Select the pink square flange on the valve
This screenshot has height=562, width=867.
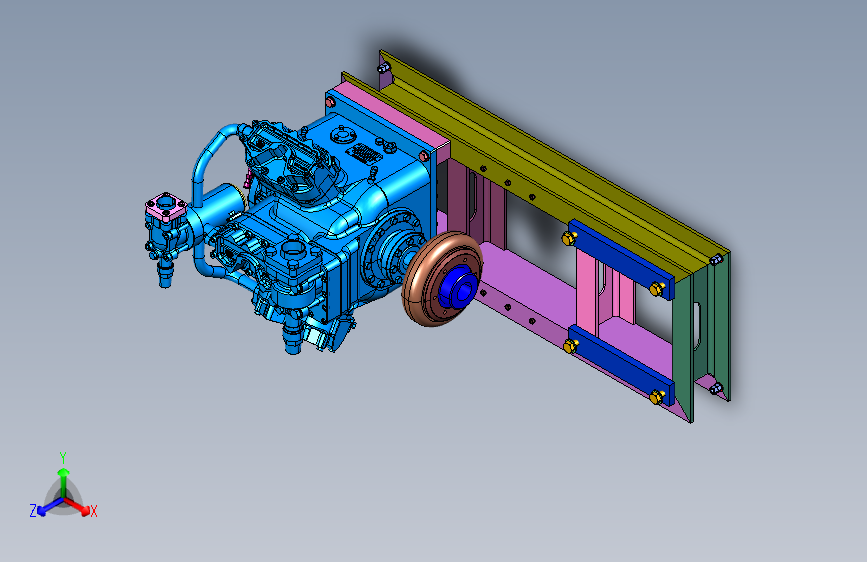click(165, 205)
